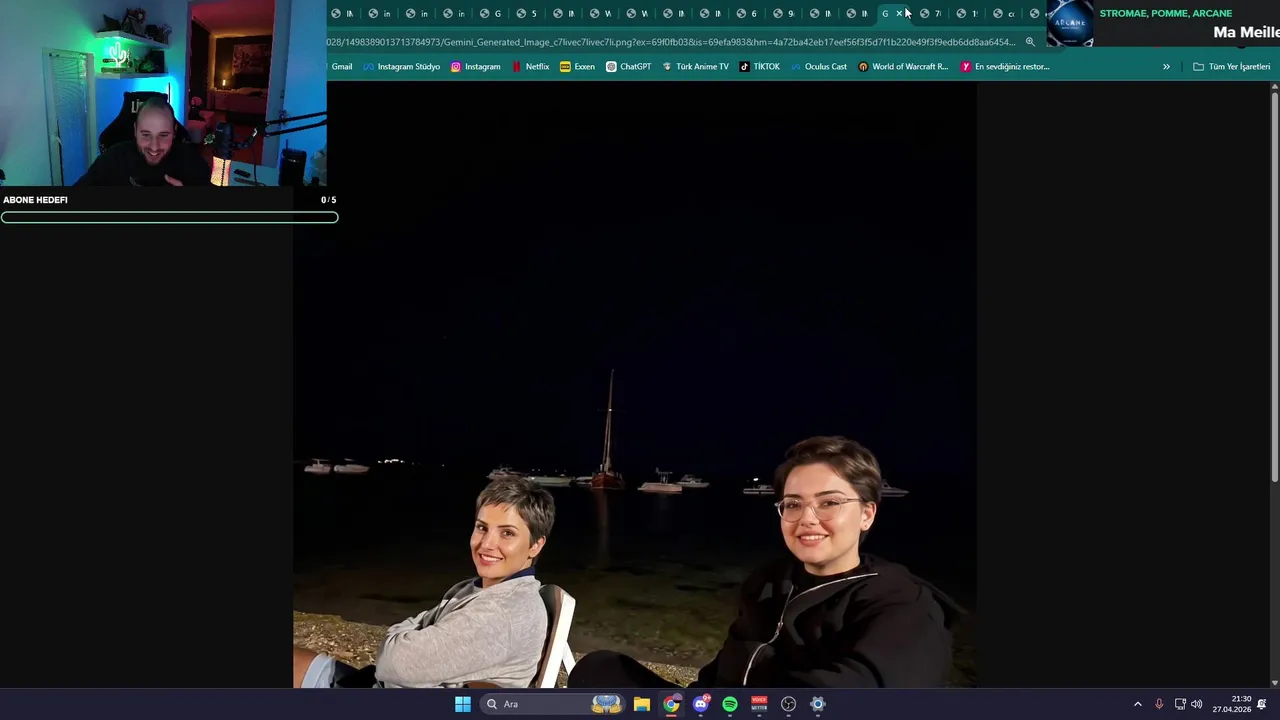Switch to the tab labeled 7 right of active tab
1280x720 pixels.
[931, 13]
